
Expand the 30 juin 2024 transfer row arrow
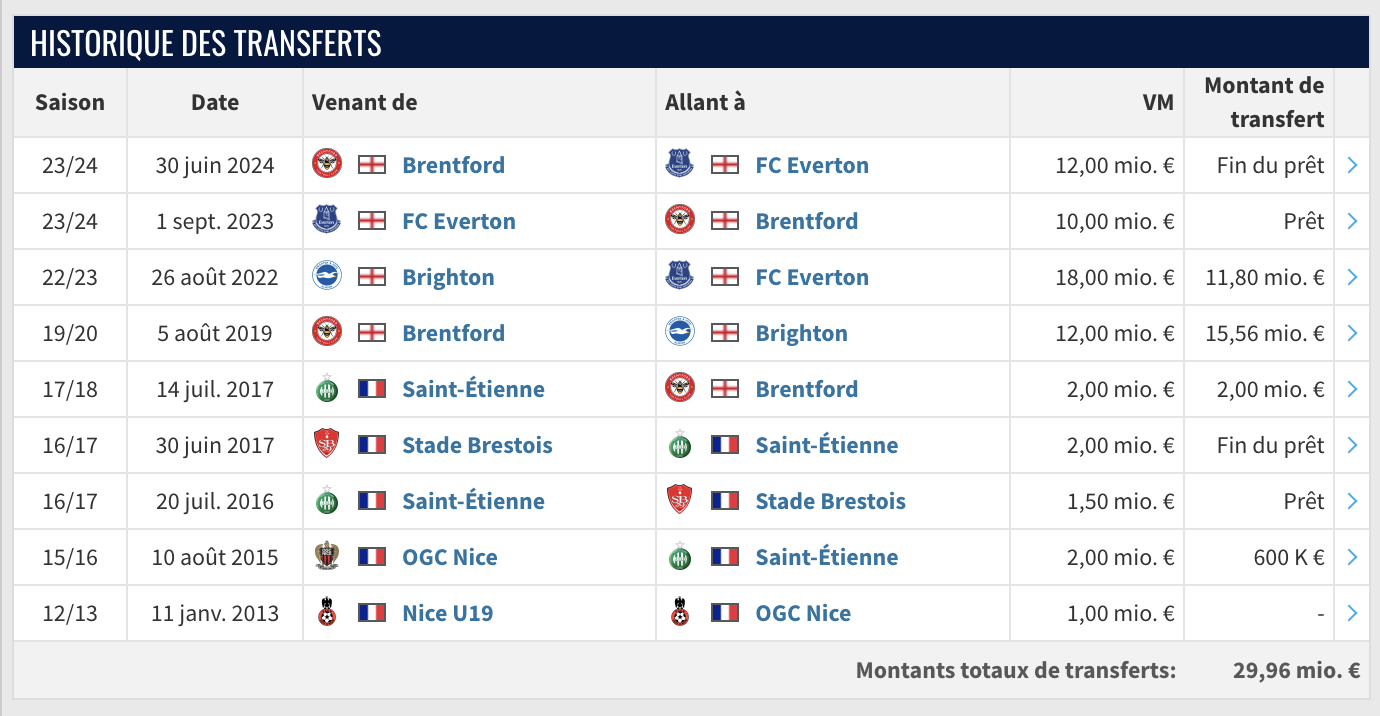click(1352, 165)
